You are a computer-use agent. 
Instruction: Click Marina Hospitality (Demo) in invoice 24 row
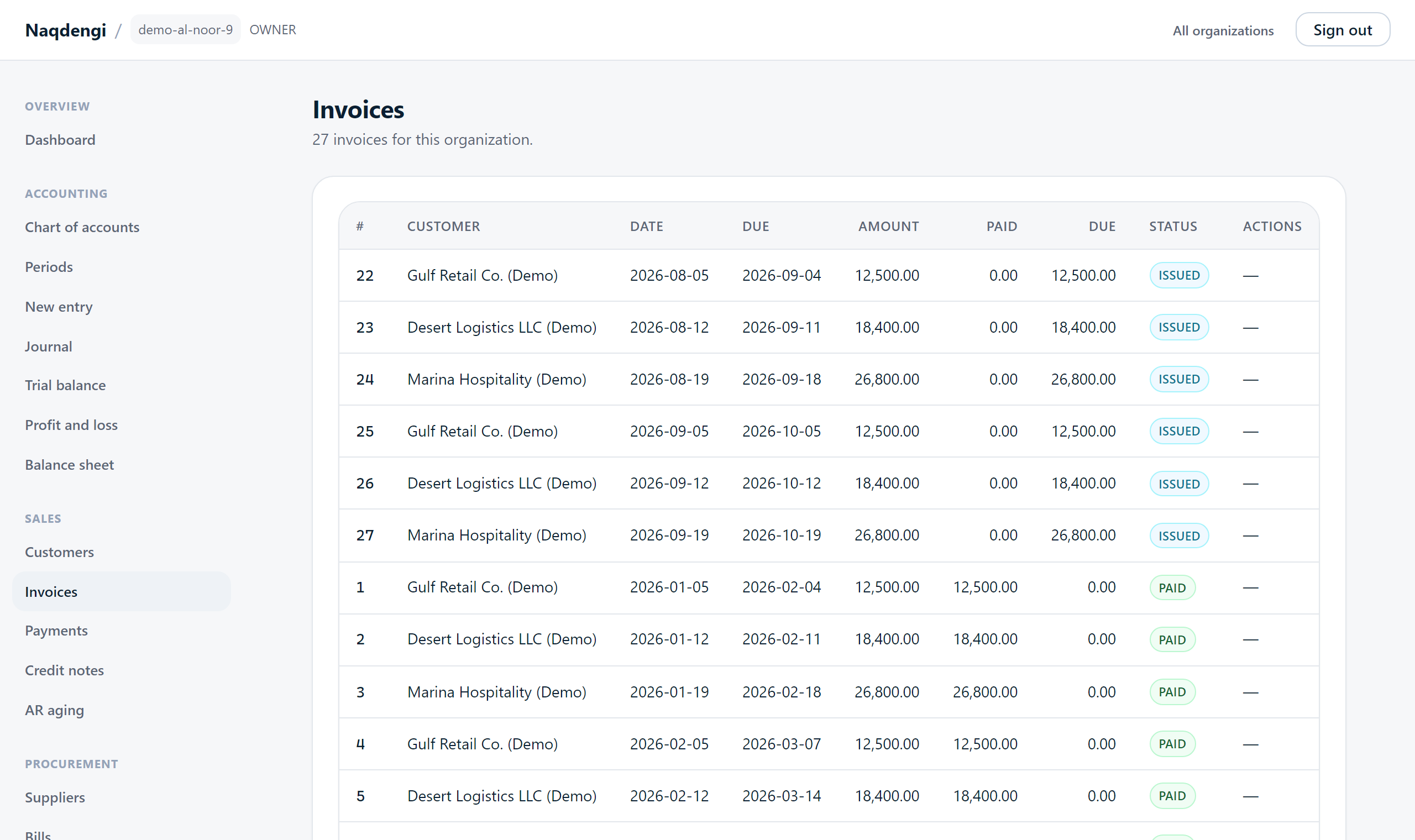(496, 379)
